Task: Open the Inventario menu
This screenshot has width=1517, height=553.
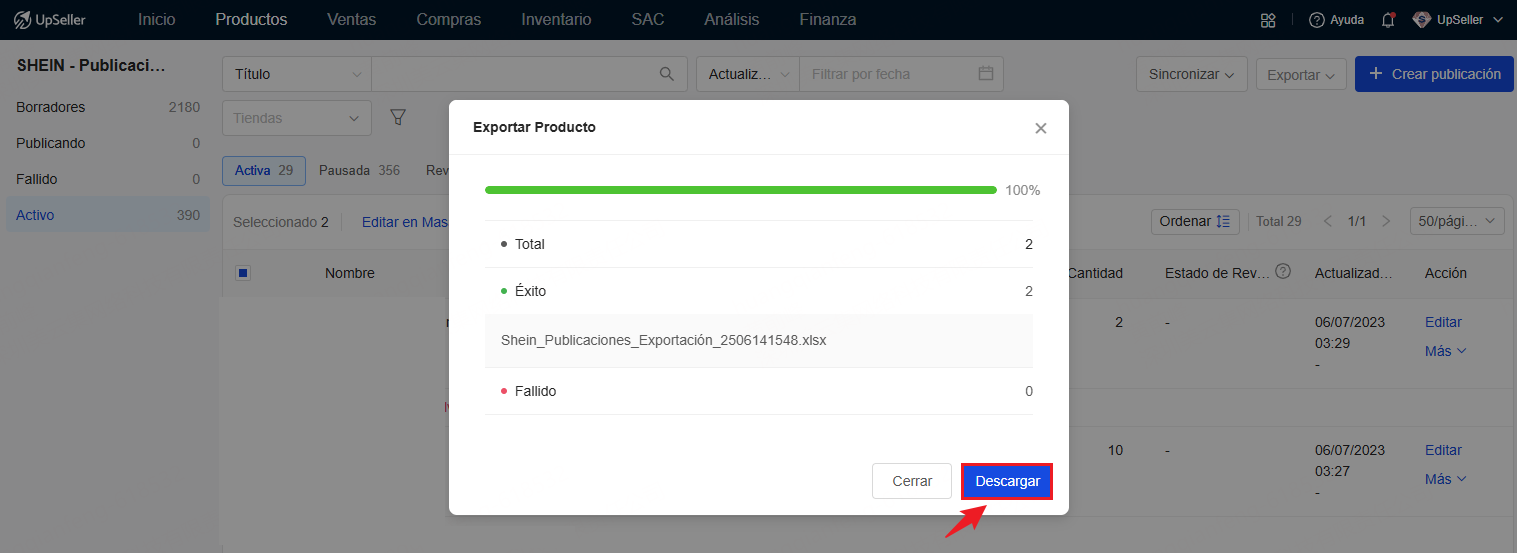Action: 556,20
